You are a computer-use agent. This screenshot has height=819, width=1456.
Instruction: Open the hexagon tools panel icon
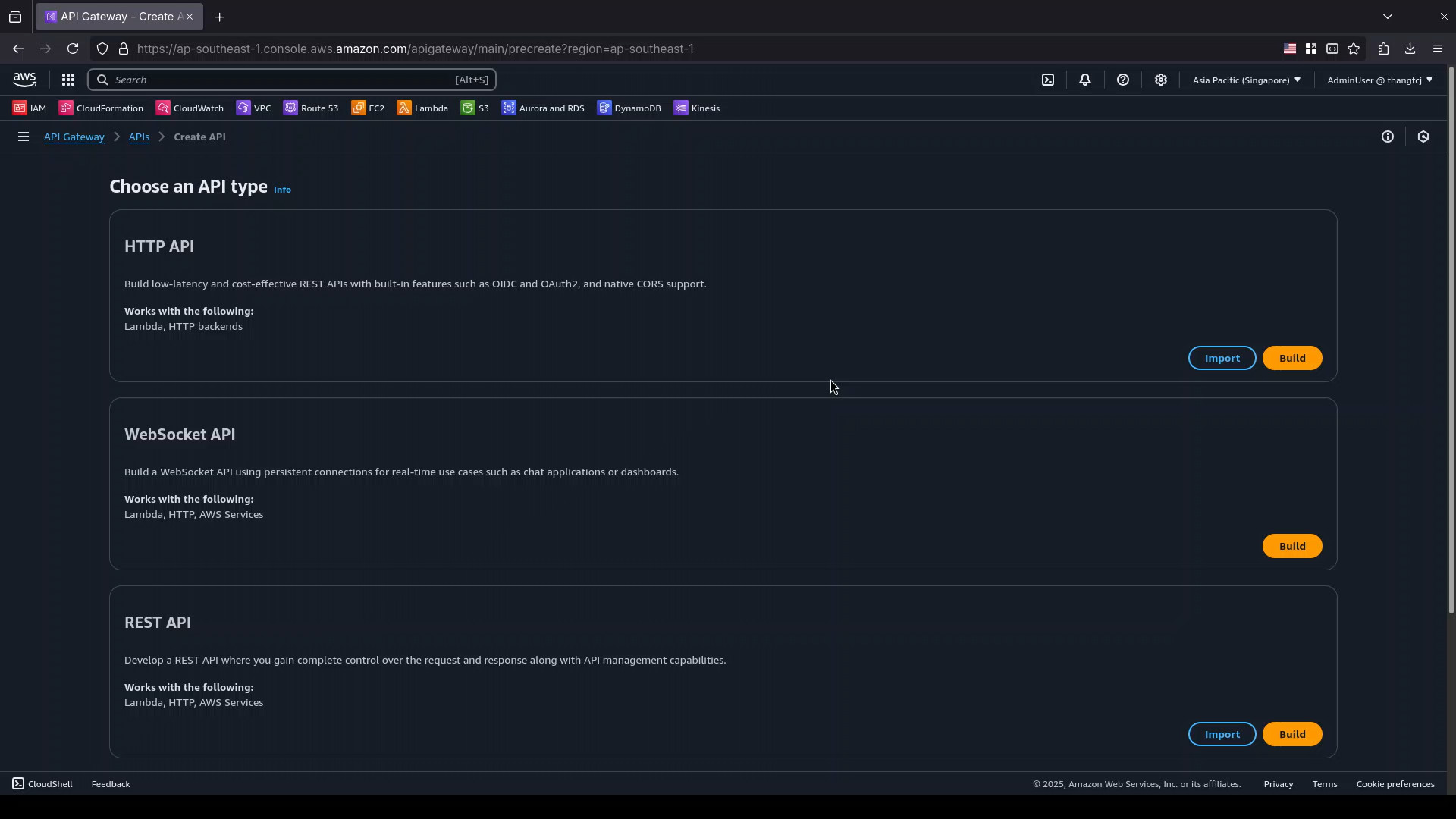pyautogui.click(x=1423, y=137)
